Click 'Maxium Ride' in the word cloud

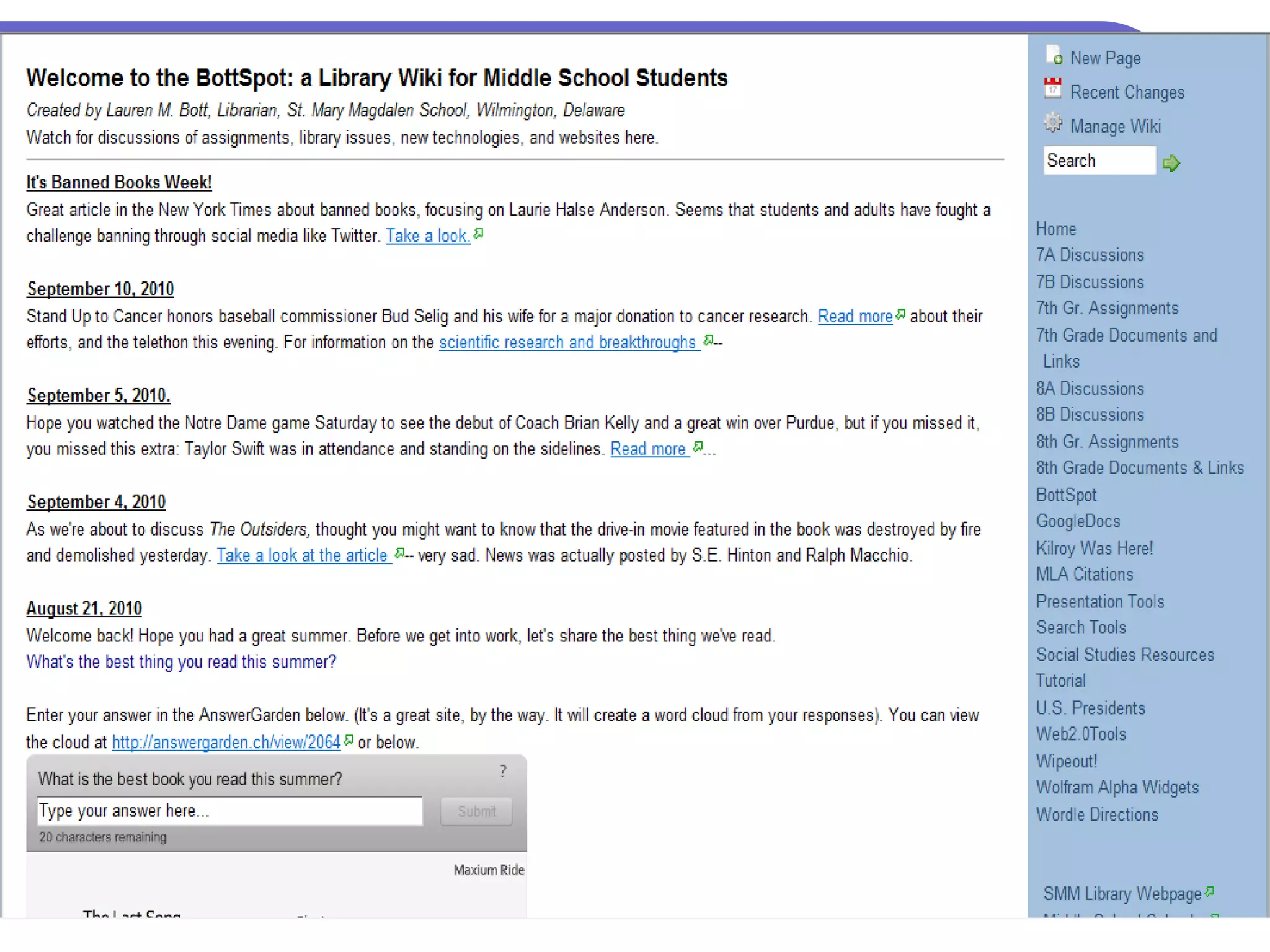[x=489, y=870]
